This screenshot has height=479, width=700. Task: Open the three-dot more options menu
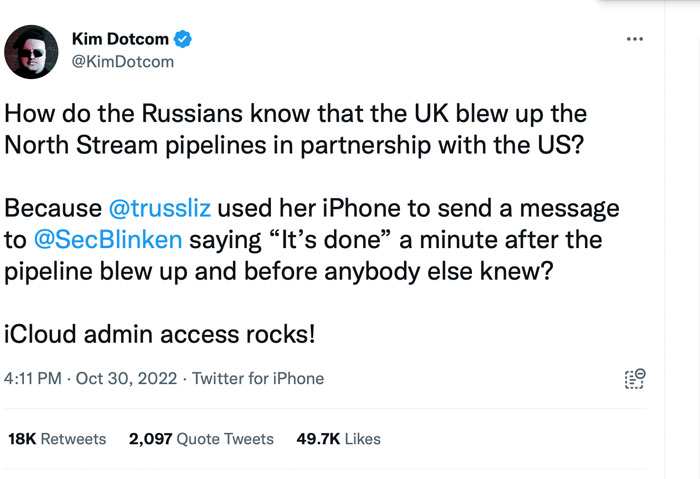tap(633, 38)
